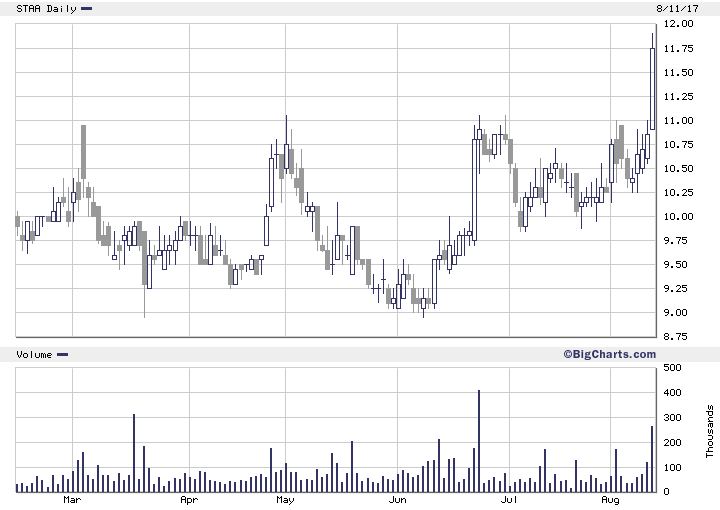Click the 200 volume axis label
The height and width of the screenshot is (510, 720).
coord(673,443)
